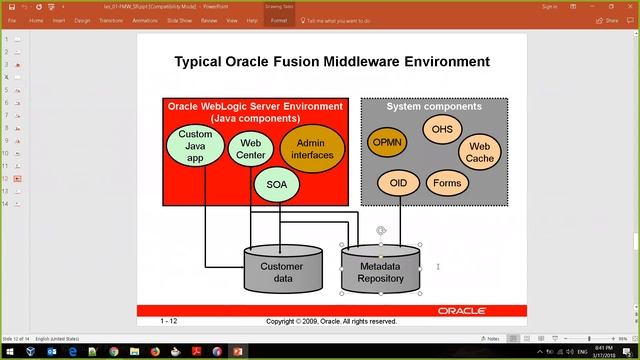The height and width of the screenshot is (360, 640).
Task: Click the Metadata Repository cylinder
Action: [380, 269]
